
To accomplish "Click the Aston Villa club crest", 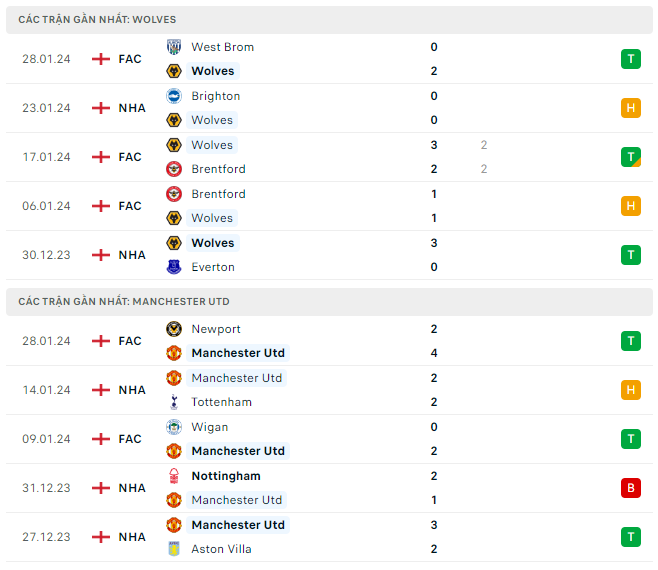I will (x=173, y=549).
